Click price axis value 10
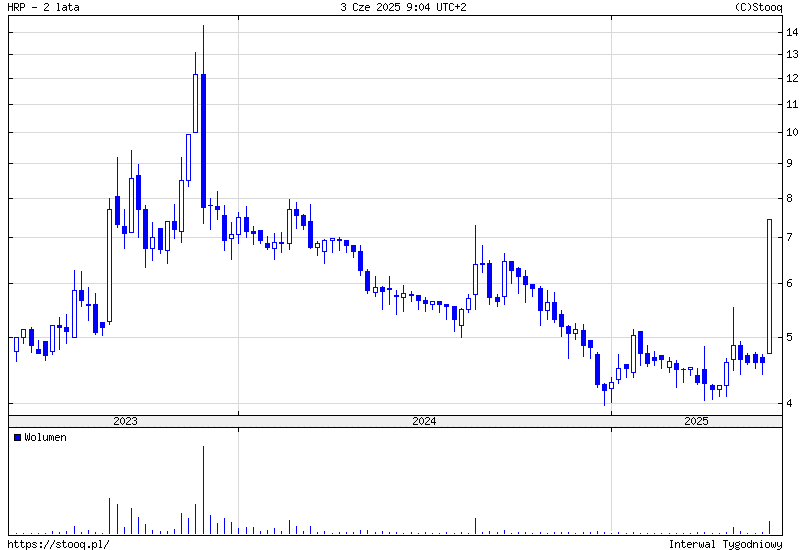800x550 pixels. [x=792, y=132]
